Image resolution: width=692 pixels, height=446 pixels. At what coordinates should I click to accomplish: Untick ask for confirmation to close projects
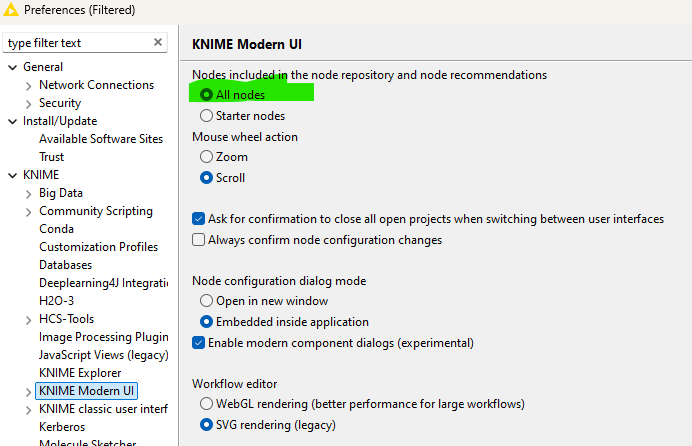(x=199, y=219)
